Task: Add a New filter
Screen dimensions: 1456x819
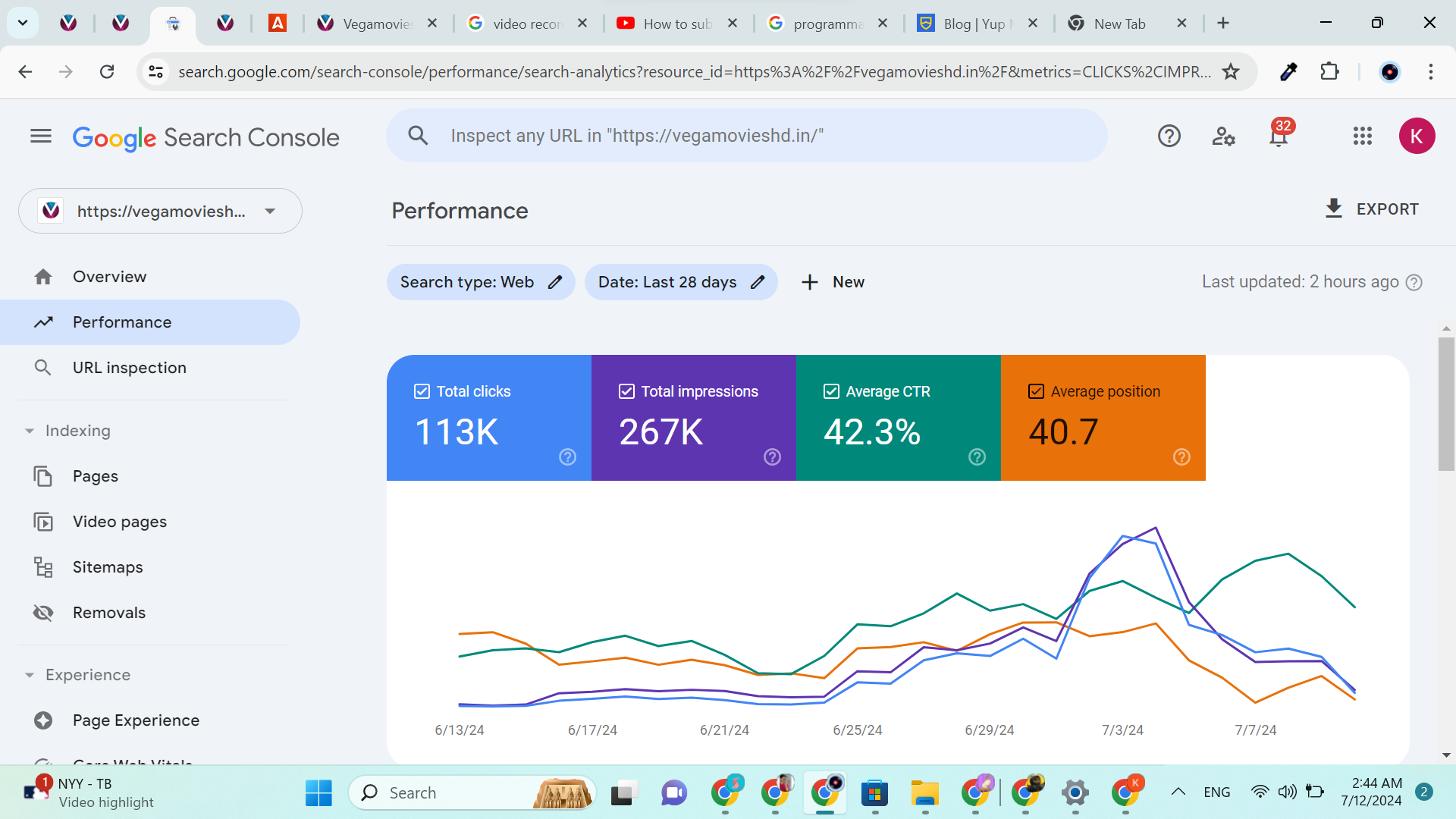Action: (833, 282)
